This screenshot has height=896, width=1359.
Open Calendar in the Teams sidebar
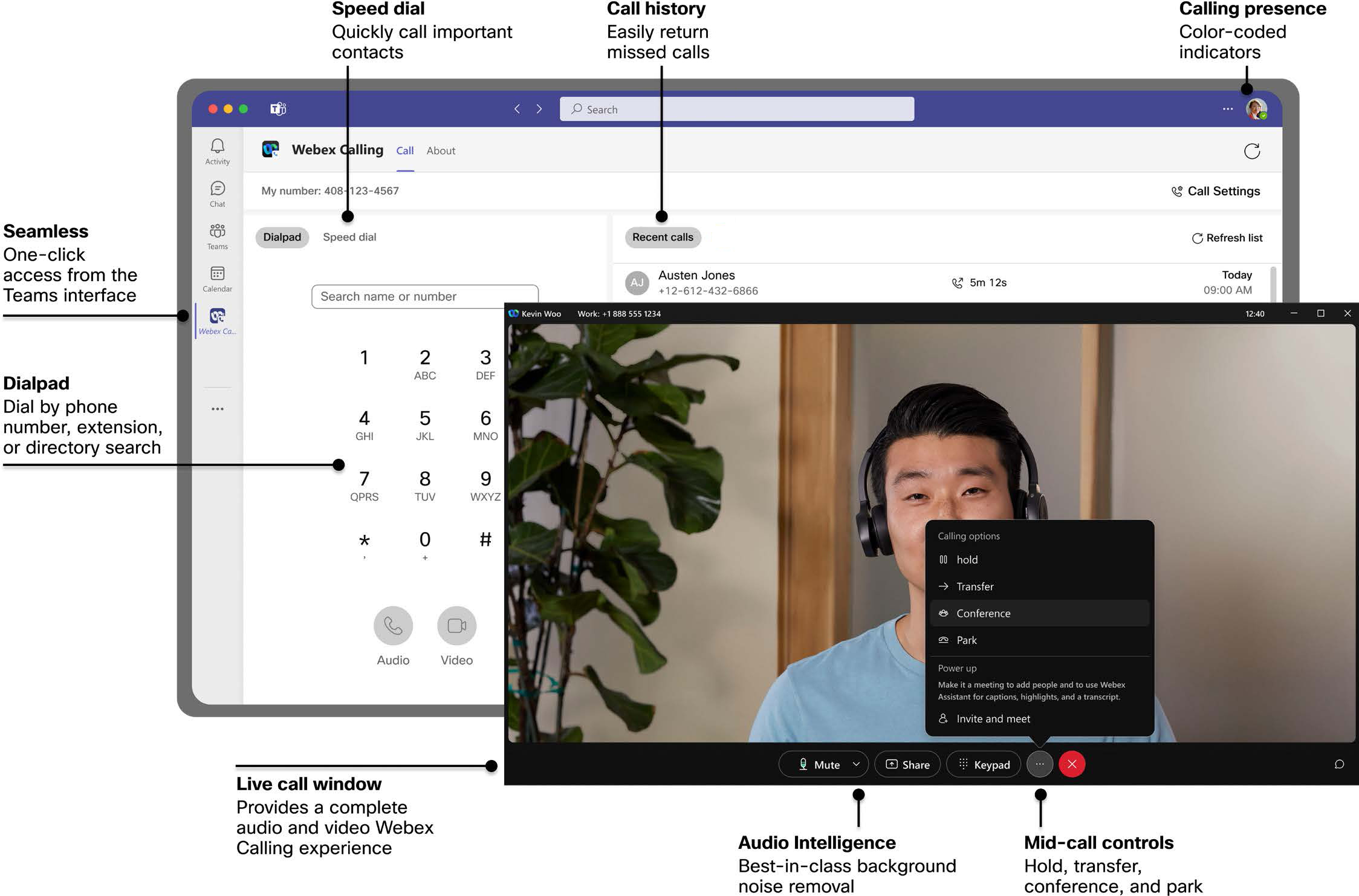pos(218,279)
